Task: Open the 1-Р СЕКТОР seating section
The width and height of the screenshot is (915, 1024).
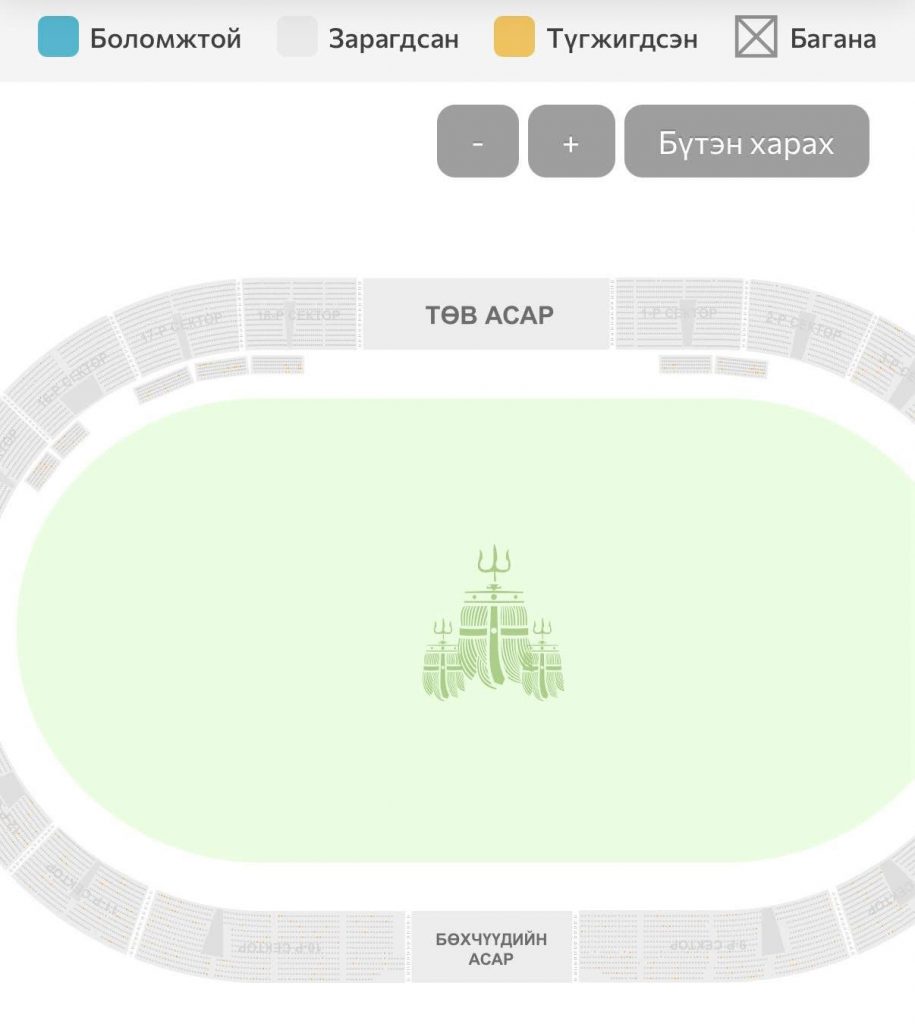Action: coord(678,313)
